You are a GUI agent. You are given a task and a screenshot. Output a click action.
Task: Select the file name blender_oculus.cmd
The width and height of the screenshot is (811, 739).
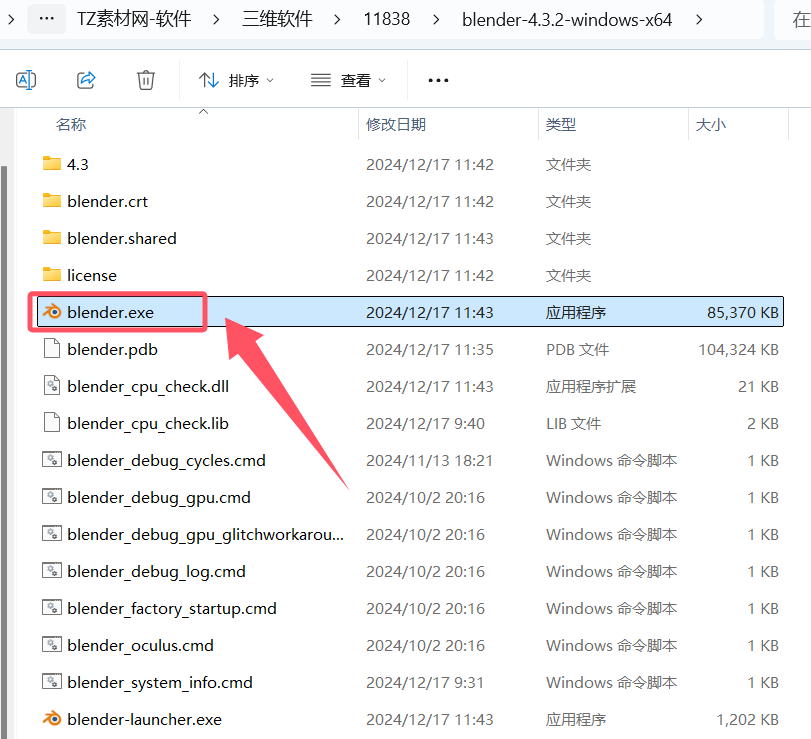click(x=140, y=646)
